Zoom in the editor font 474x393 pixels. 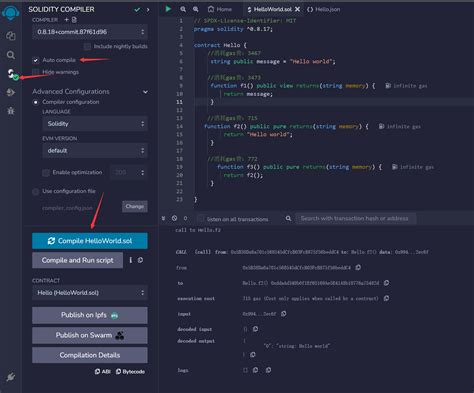pos(196,9)
